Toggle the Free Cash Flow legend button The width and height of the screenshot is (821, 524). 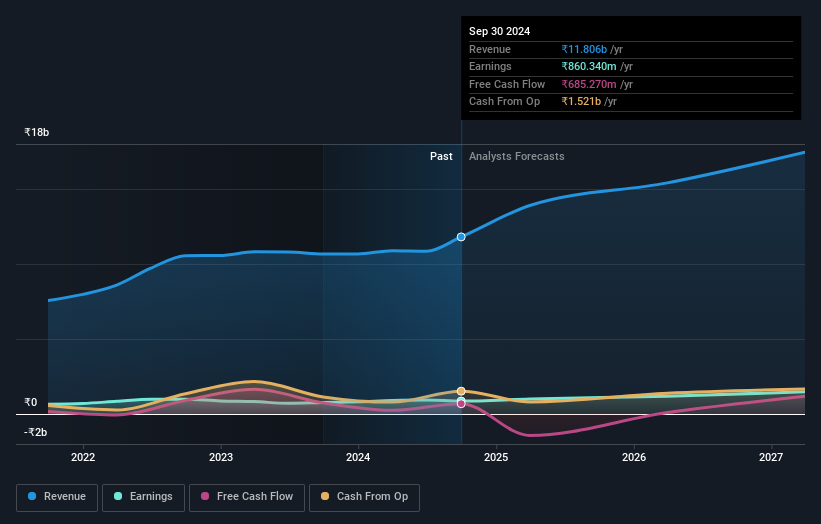[x=247, y=497]
